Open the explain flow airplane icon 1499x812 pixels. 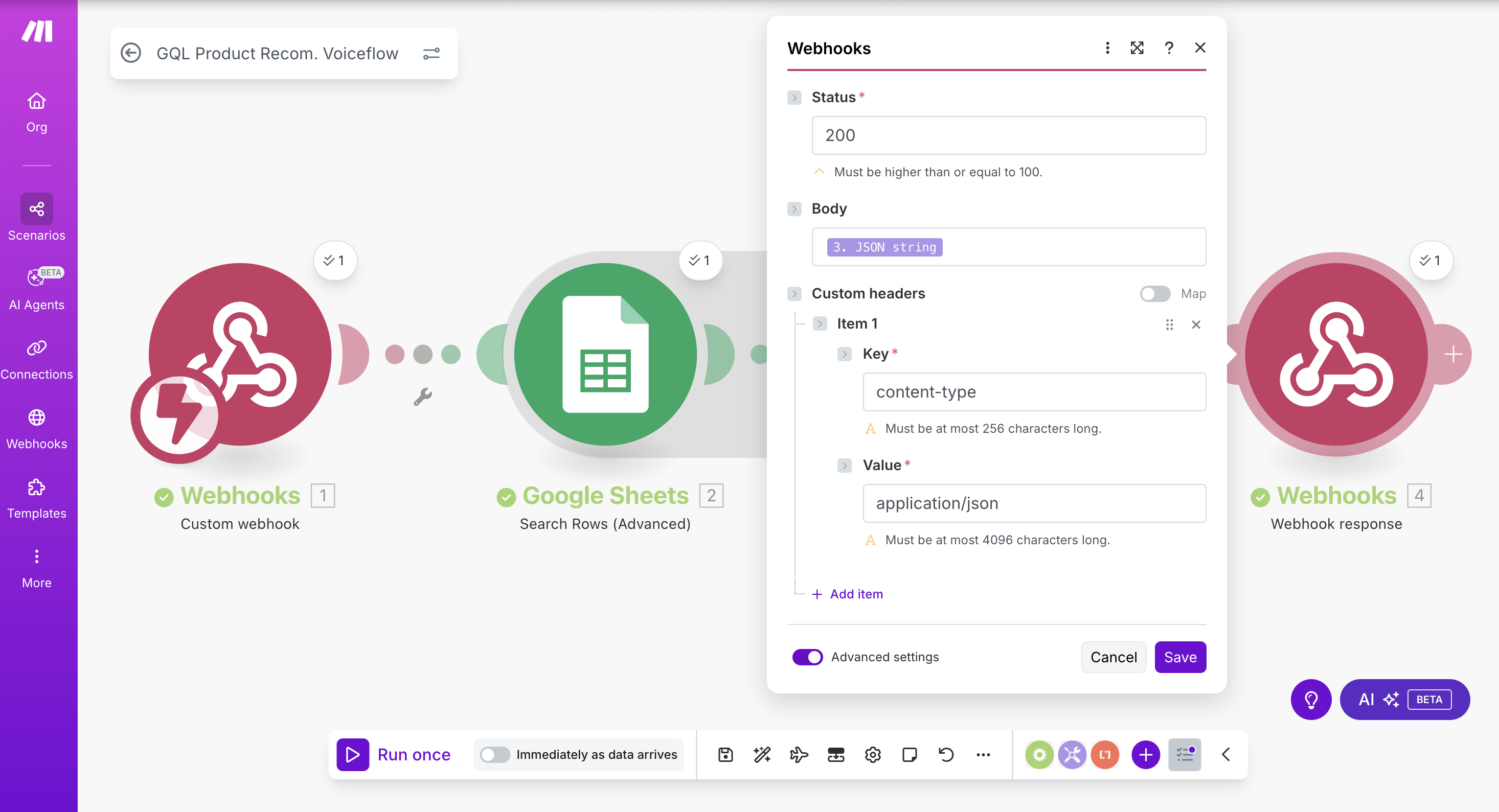point(799,754)
